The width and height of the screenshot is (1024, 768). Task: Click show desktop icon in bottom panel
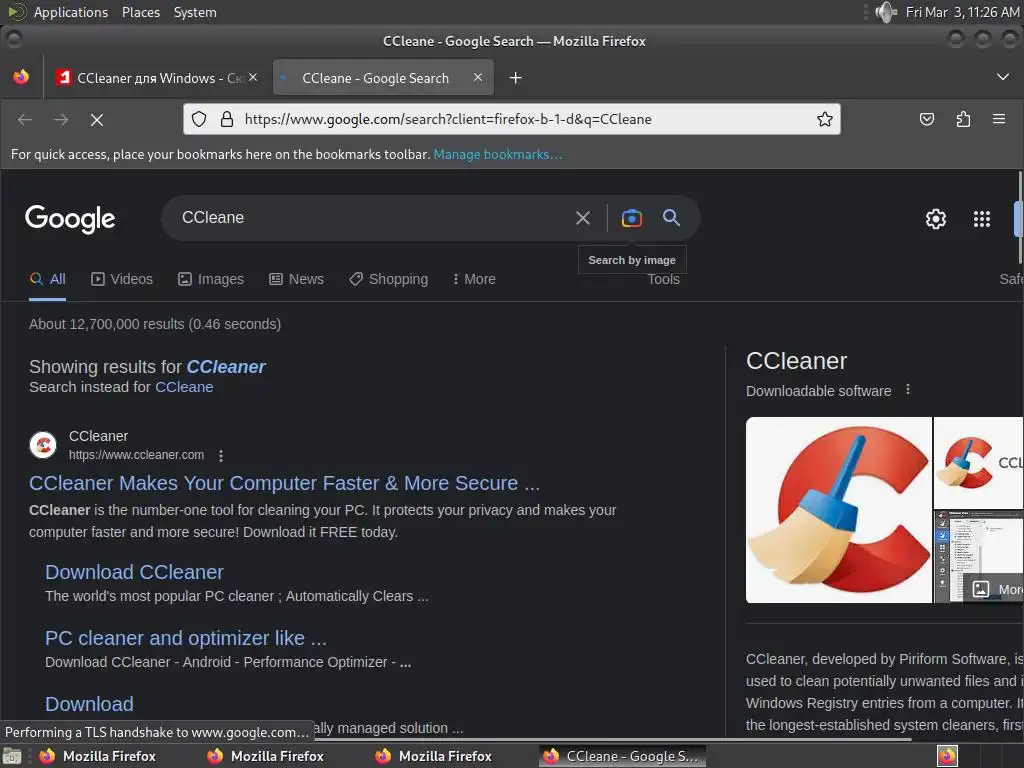click(x=12, y=756)
